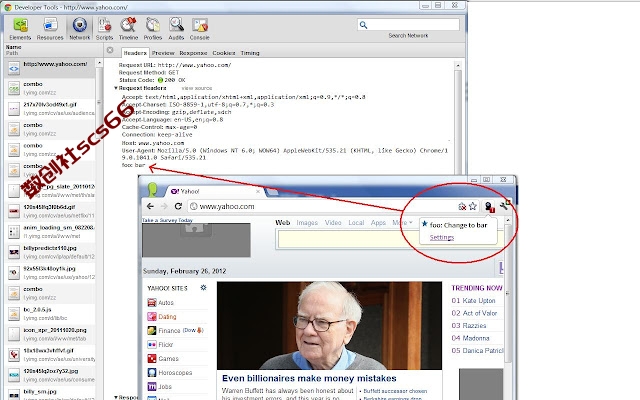Image resolution: width=640 pixels, height=400 pixels.
Task: Bookmark the page with star icon
Action: point(473,206)
